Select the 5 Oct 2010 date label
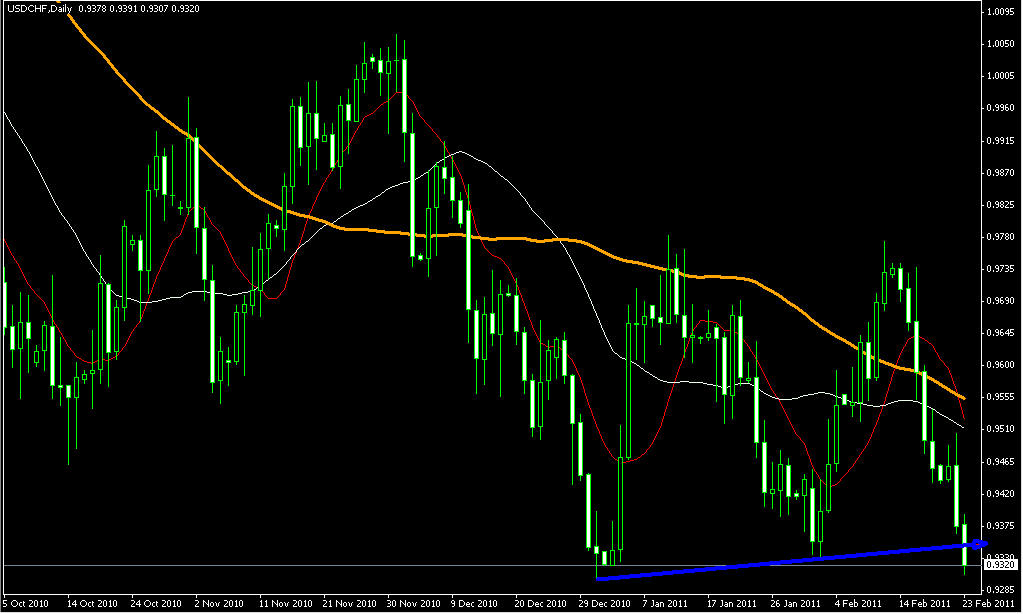The width and height of the screenshot is (1023, 614). coord(27,604)
